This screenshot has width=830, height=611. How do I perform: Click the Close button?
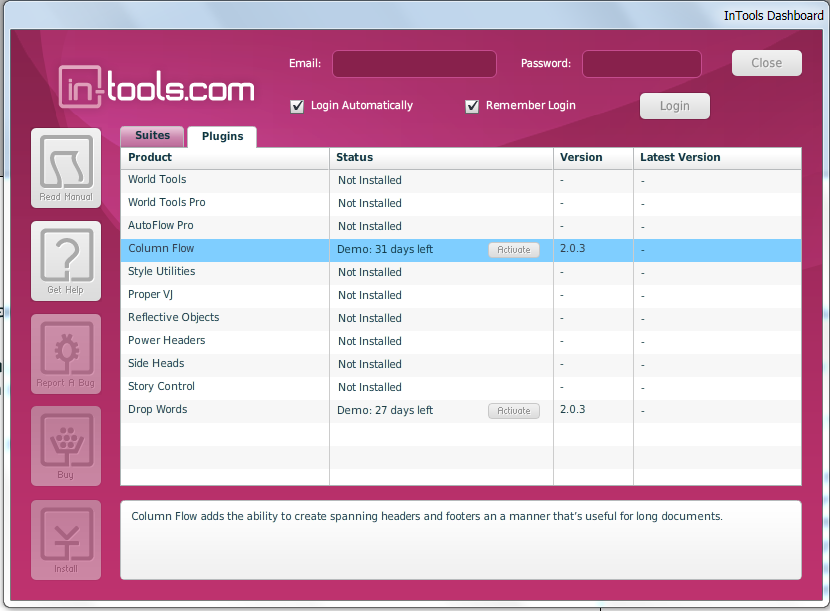[x=766, y=63]
